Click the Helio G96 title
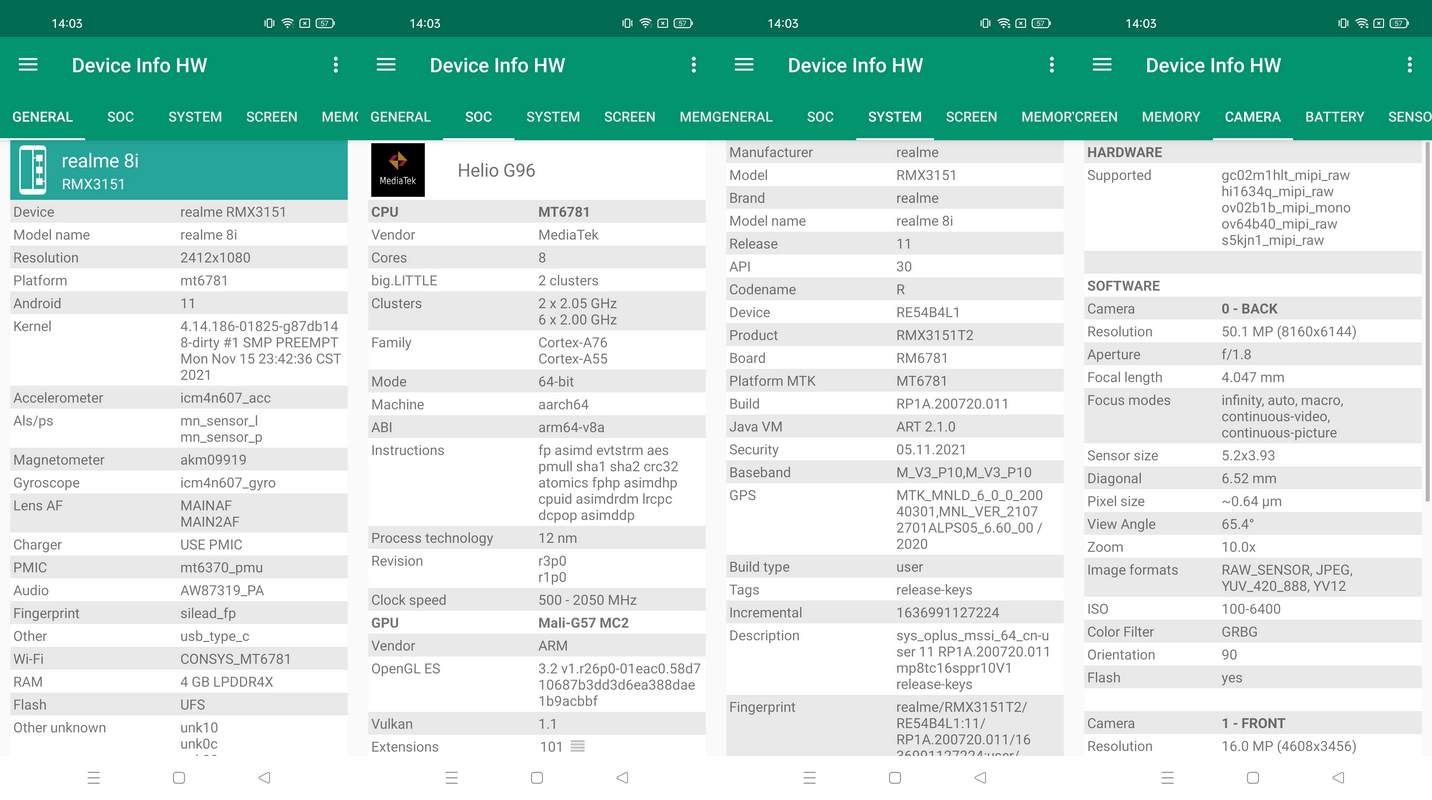 pyautogui.click(x=496, y=170)
